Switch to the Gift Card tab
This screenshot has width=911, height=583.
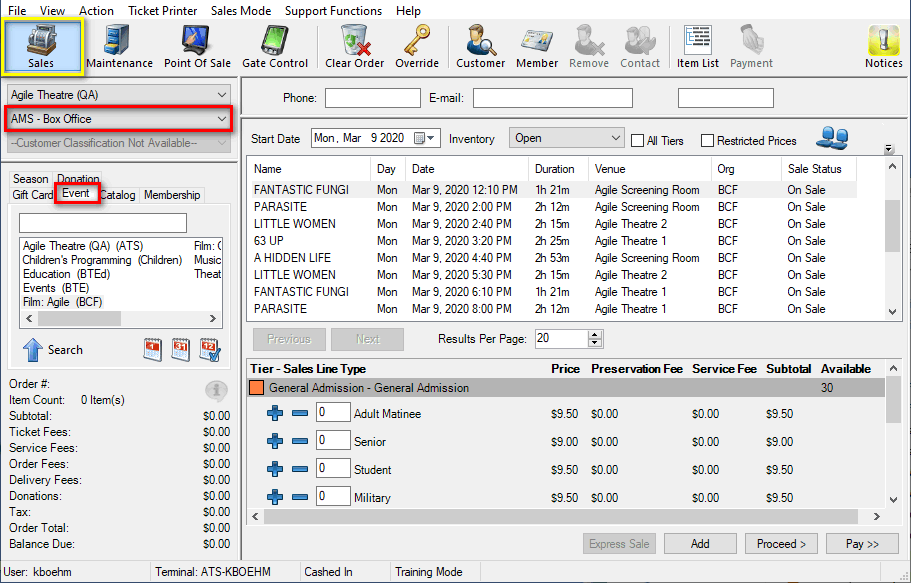[x=33, y=195]
